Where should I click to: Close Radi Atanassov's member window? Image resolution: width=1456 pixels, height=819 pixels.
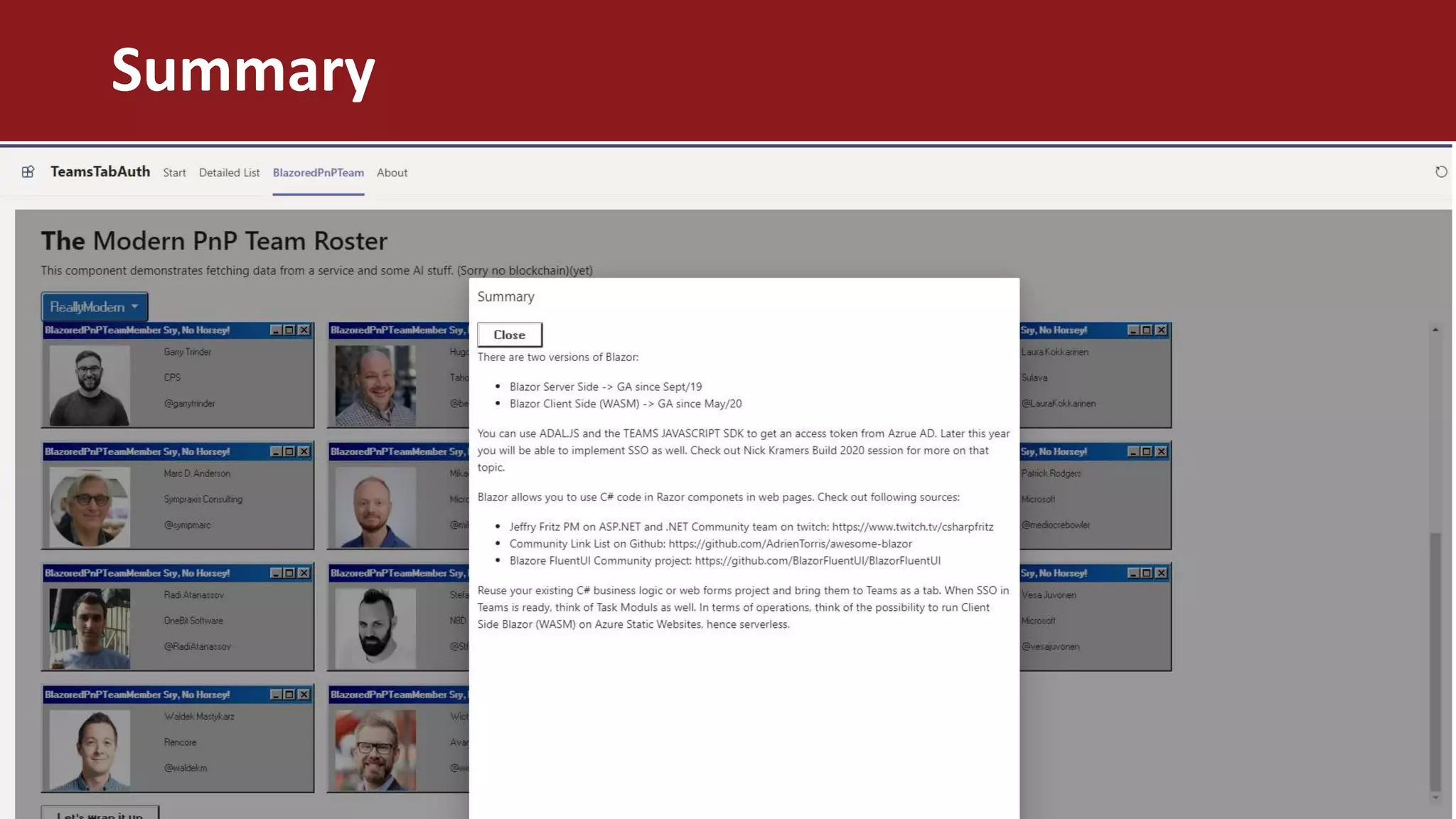(304, 573)
